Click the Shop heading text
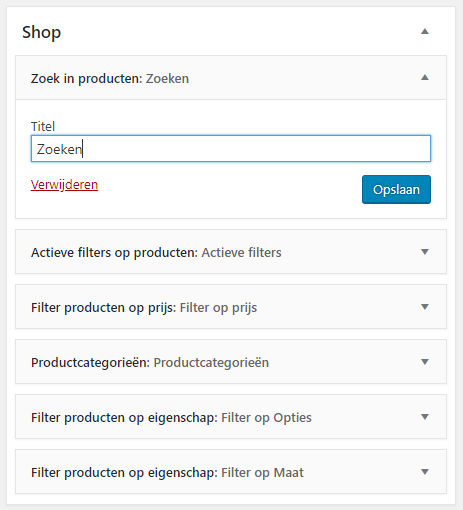This screenshot has width=463, height=510. click(x=41, y=32)
